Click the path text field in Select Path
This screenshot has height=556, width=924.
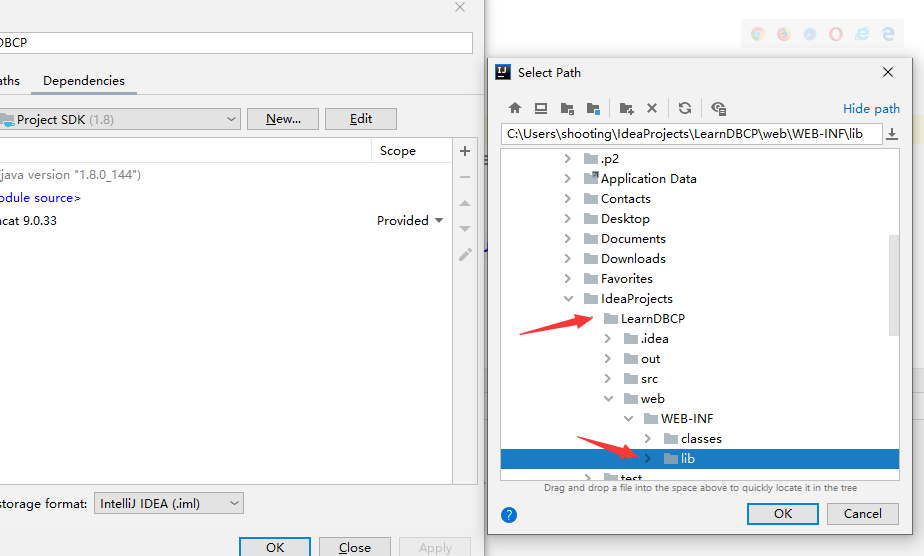(x=692, y=134)
